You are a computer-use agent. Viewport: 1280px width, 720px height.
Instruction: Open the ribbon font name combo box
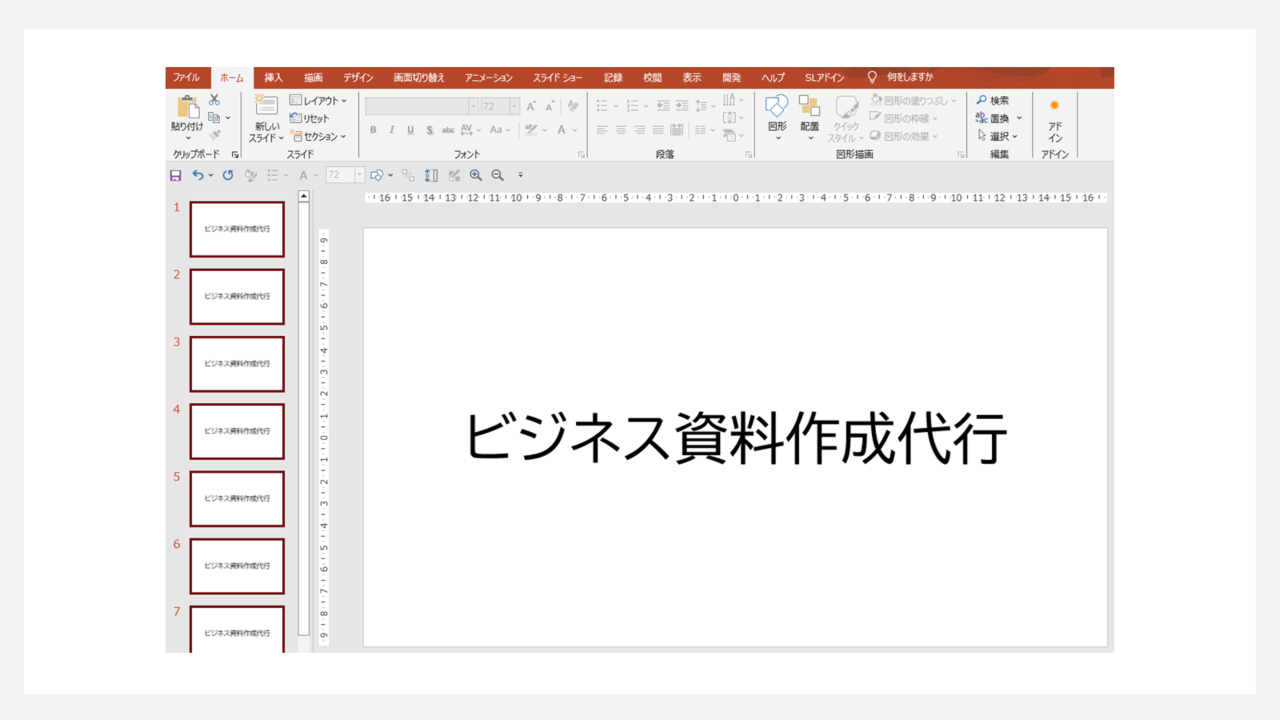tap(422, 106)
